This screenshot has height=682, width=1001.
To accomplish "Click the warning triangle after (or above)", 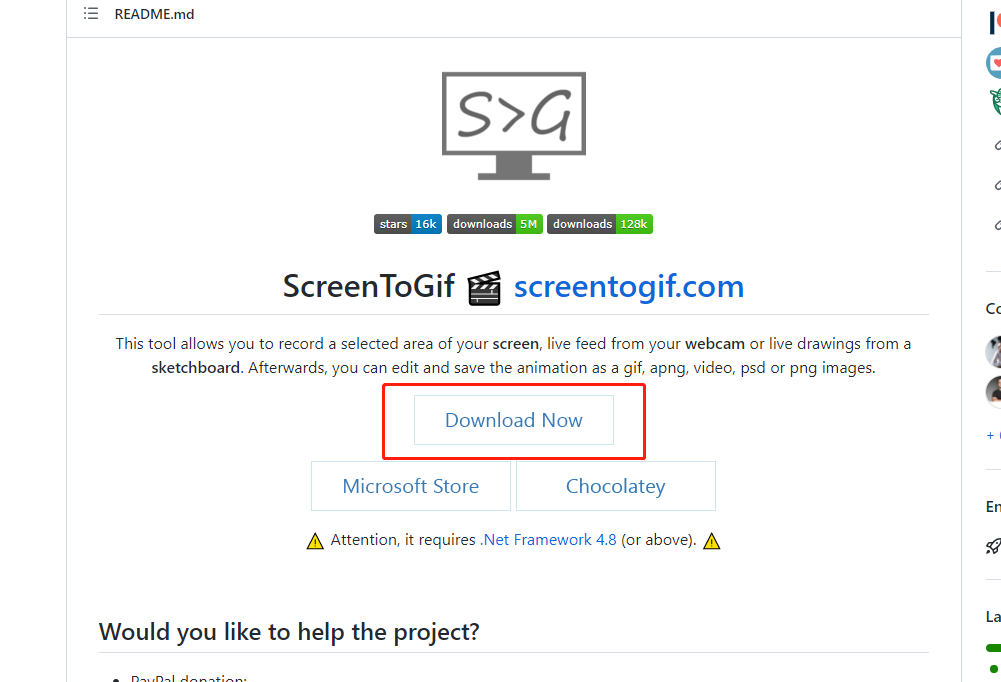I will pos(711,541).
